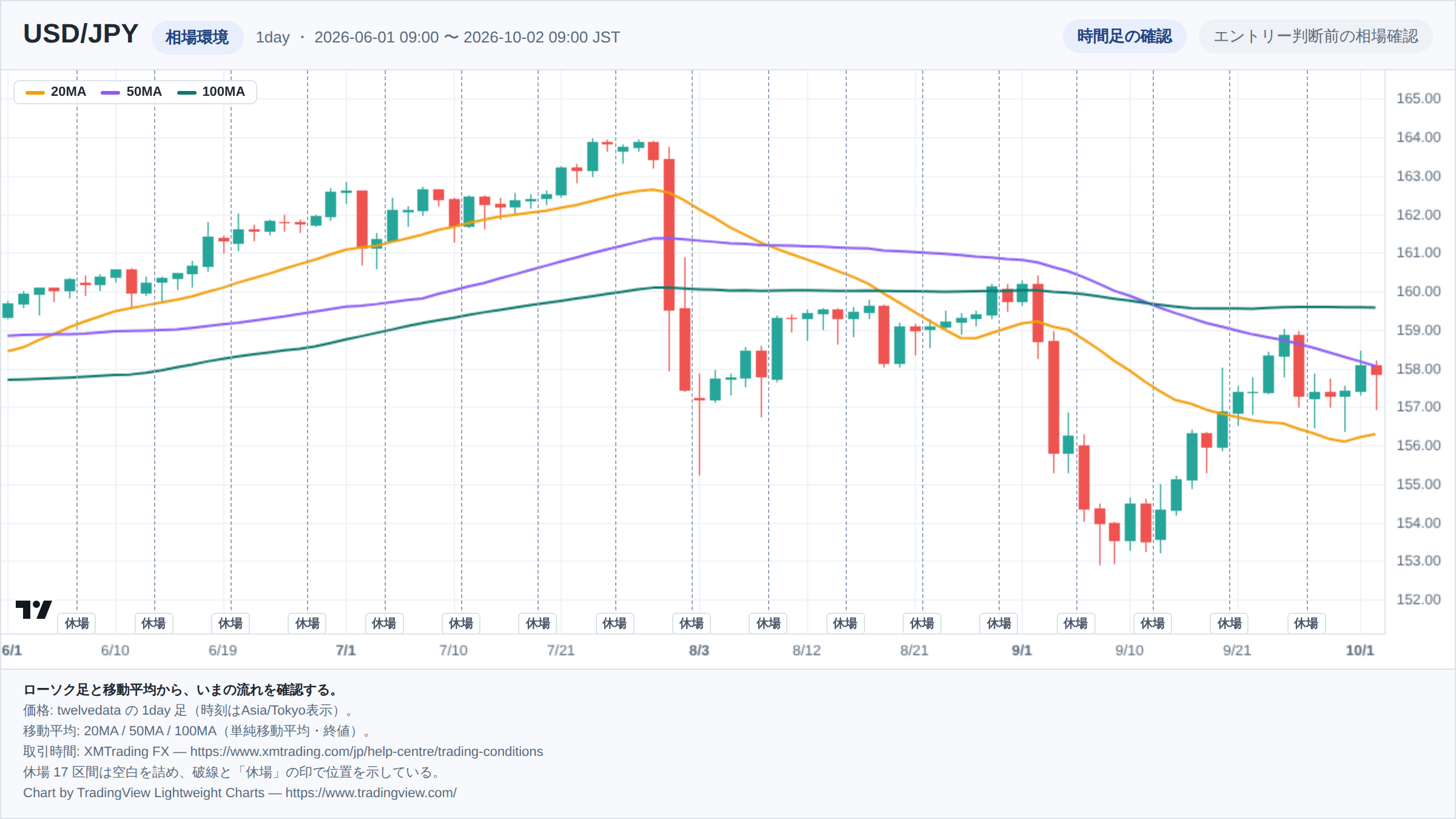Screen dimensions: 1456x819
Task: Click the 7/21 date axis label
Action: [561, 650]
